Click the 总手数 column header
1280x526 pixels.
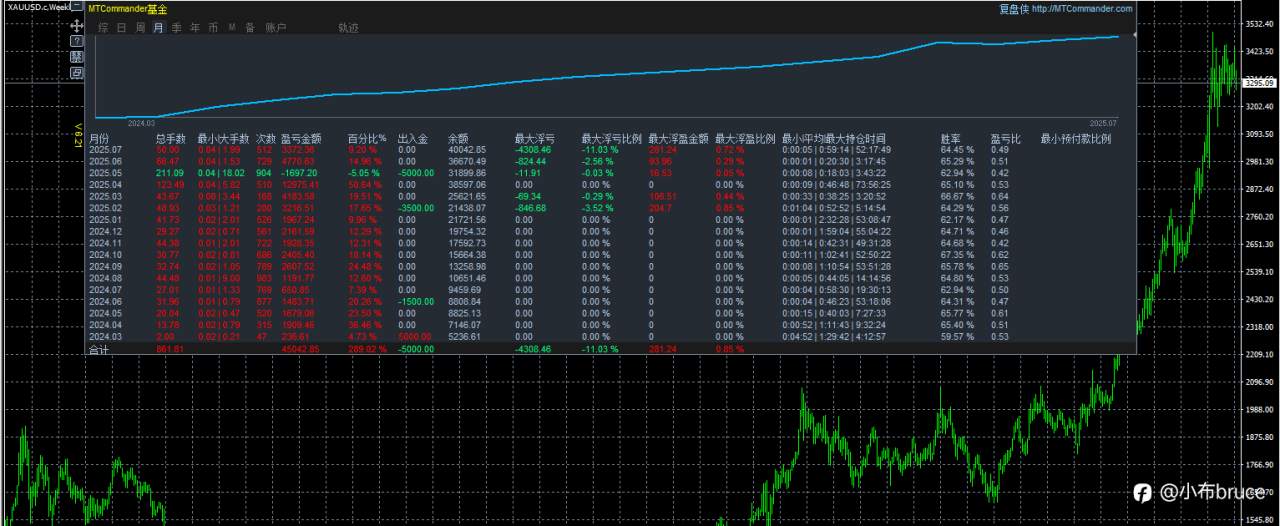pos(171,139)
